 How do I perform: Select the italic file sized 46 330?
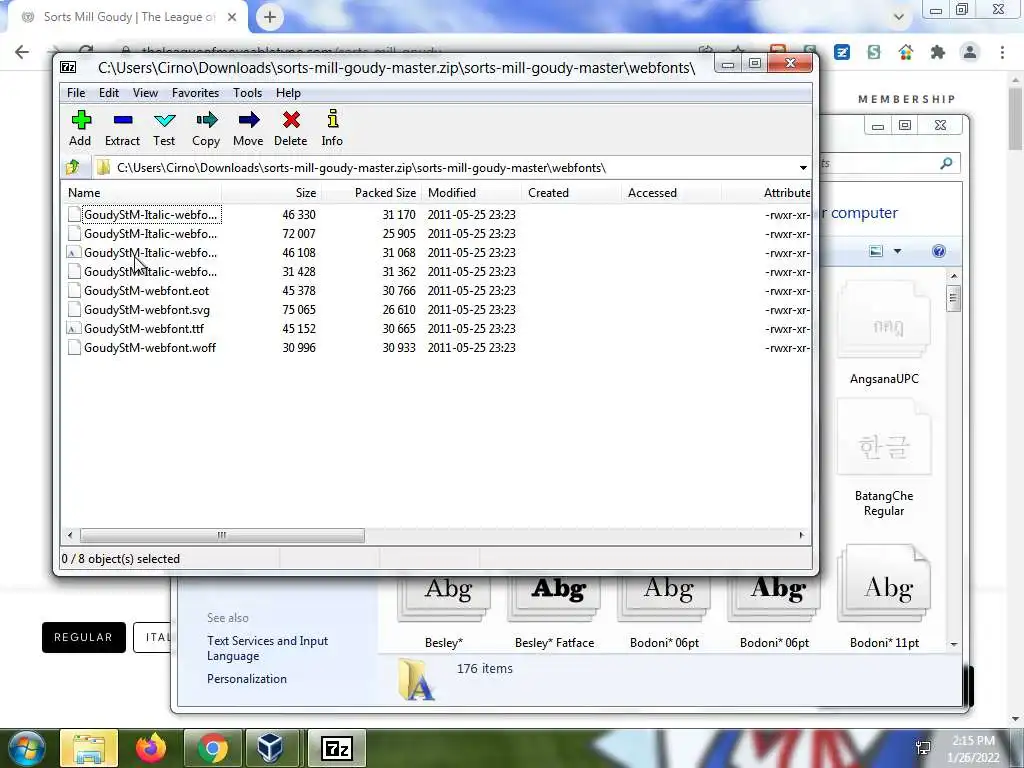[x=150, y=214]
